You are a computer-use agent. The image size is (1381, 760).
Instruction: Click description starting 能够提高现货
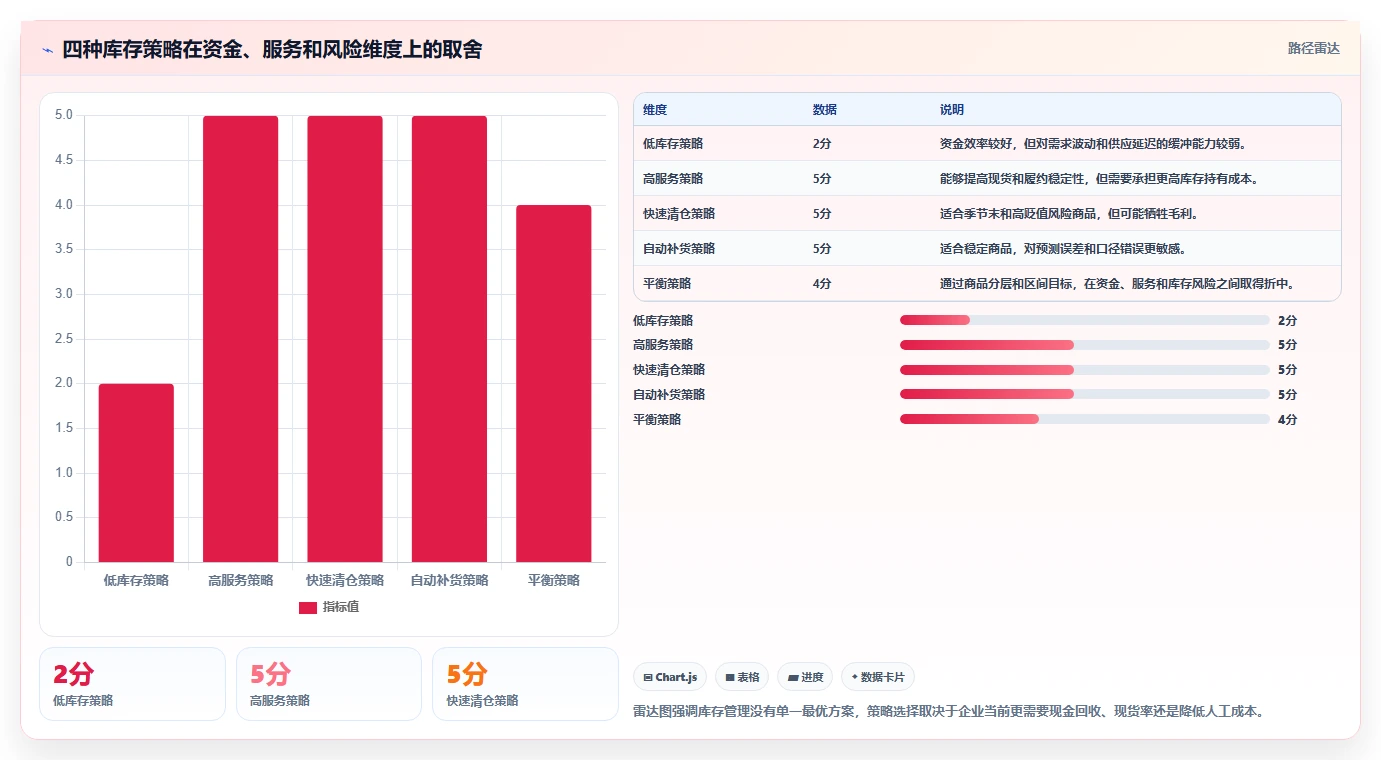1099,178
